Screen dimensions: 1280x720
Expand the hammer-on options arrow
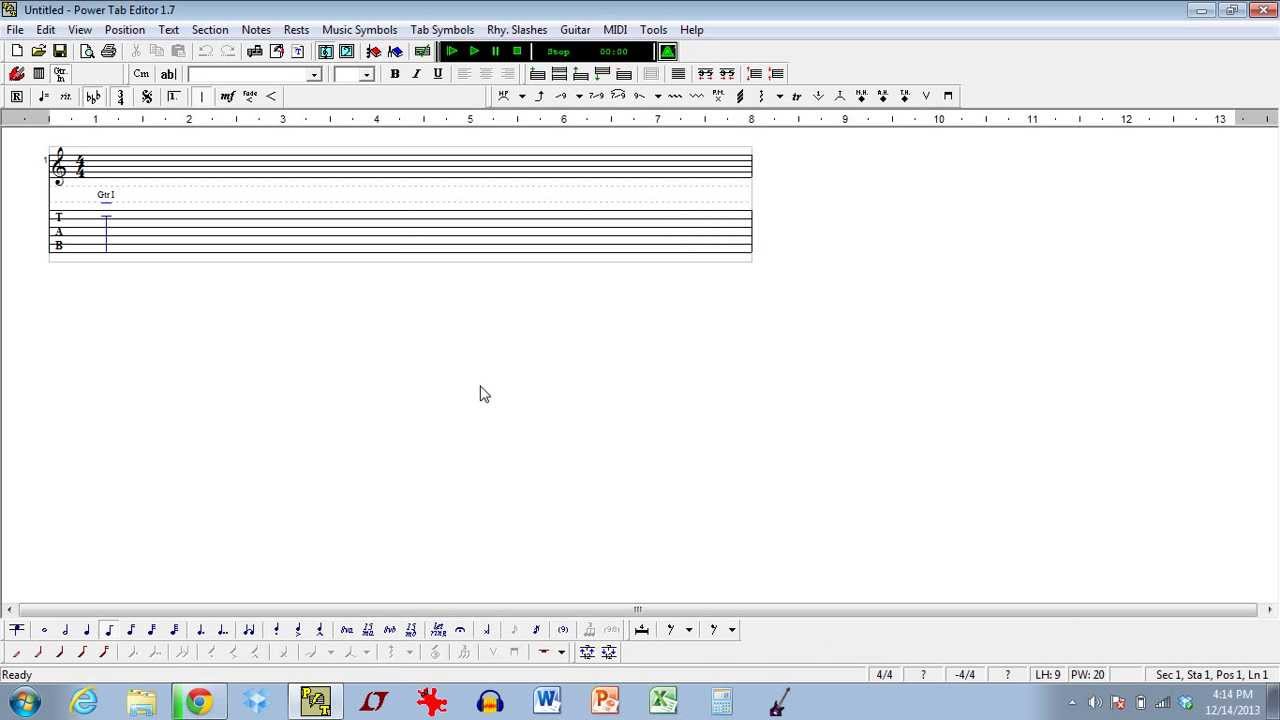point(522,96)
